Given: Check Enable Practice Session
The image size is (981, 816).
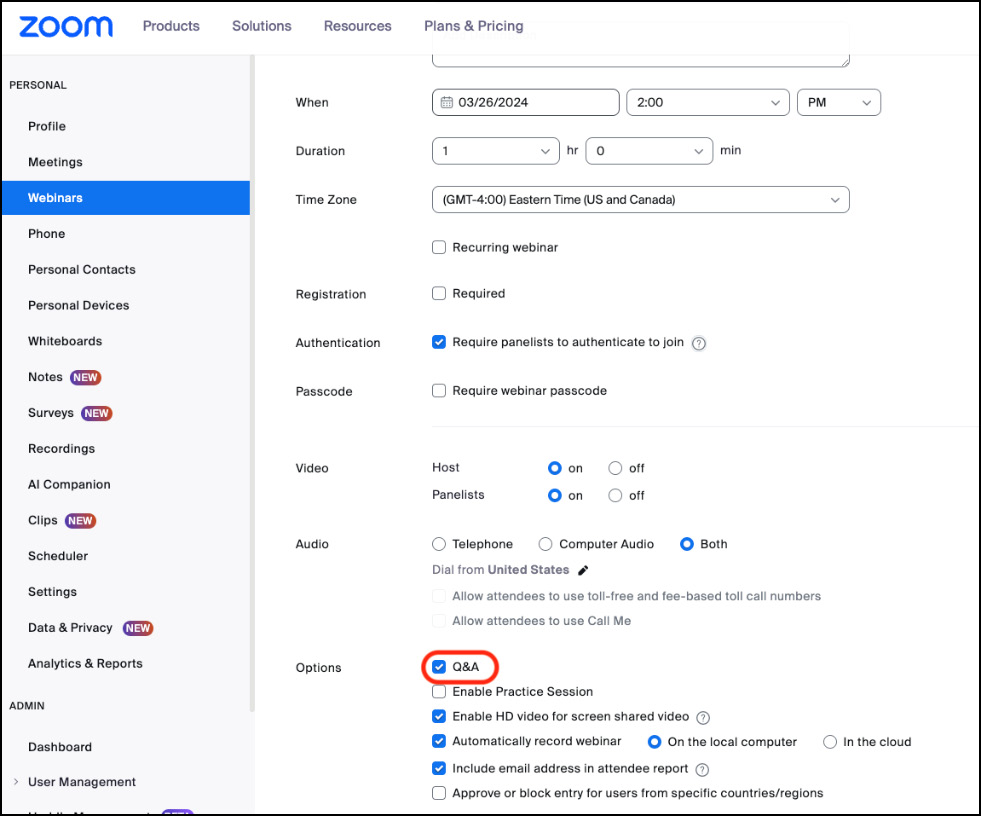Looking at the screenshot, I should tap(439, 692).
